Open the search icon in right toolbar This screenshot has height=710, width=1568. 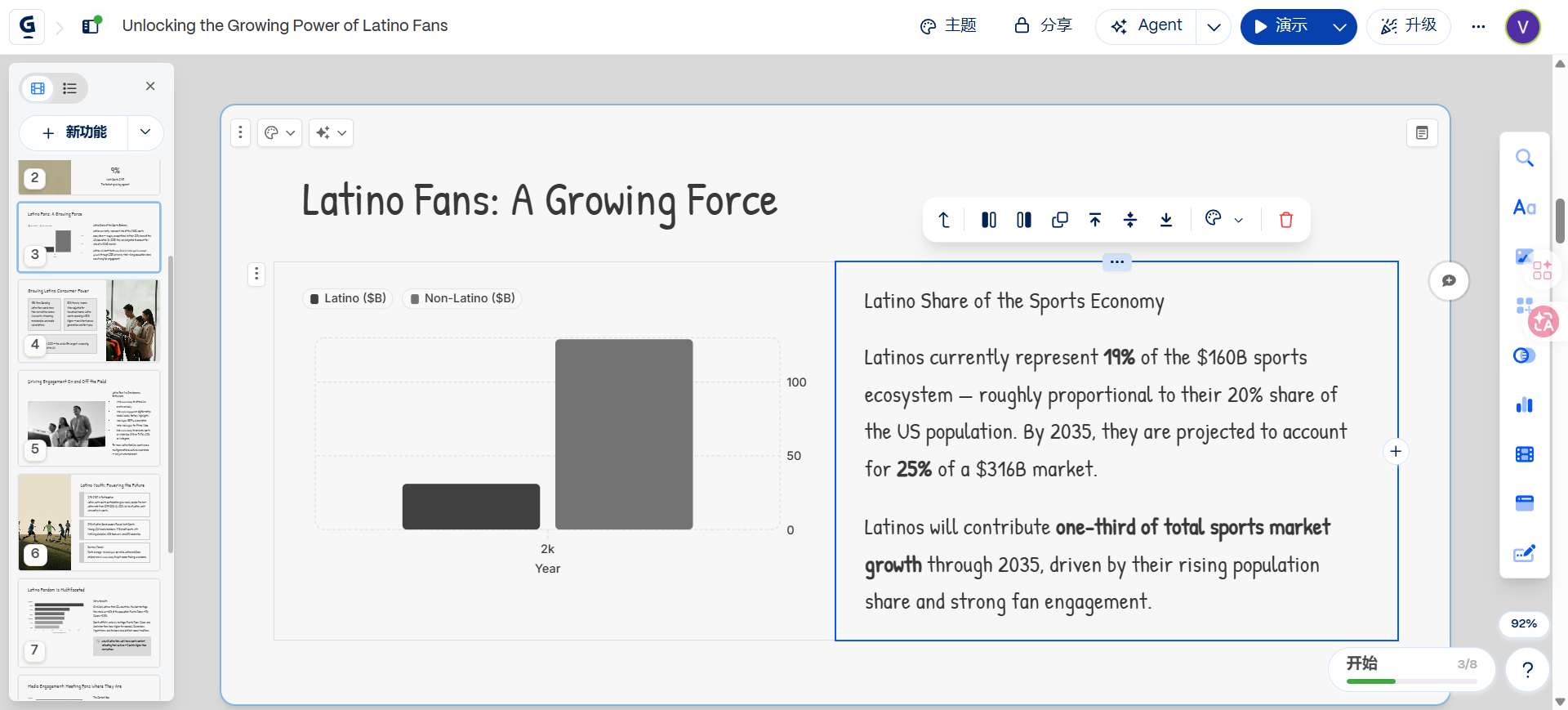[x=1524, y=158]
